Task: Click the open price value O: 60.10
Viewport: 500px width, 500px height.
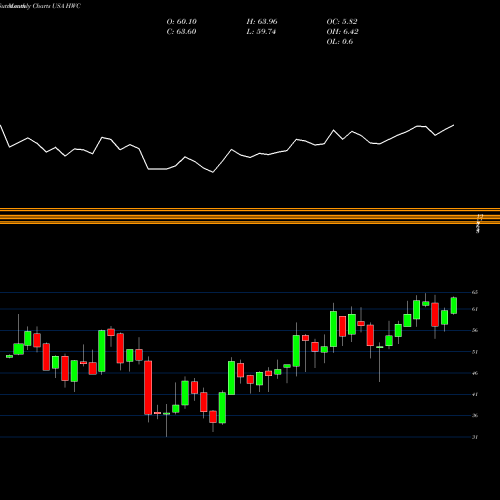Action: click(181, 22)
